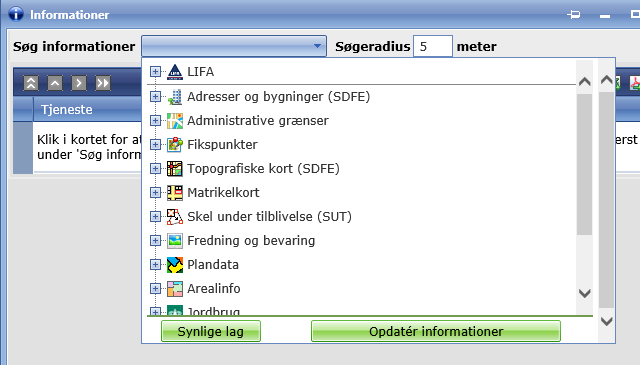This screenshot has height=365, width=640.
Task: Open the Søg informationer dropdown
Action: 234,46
